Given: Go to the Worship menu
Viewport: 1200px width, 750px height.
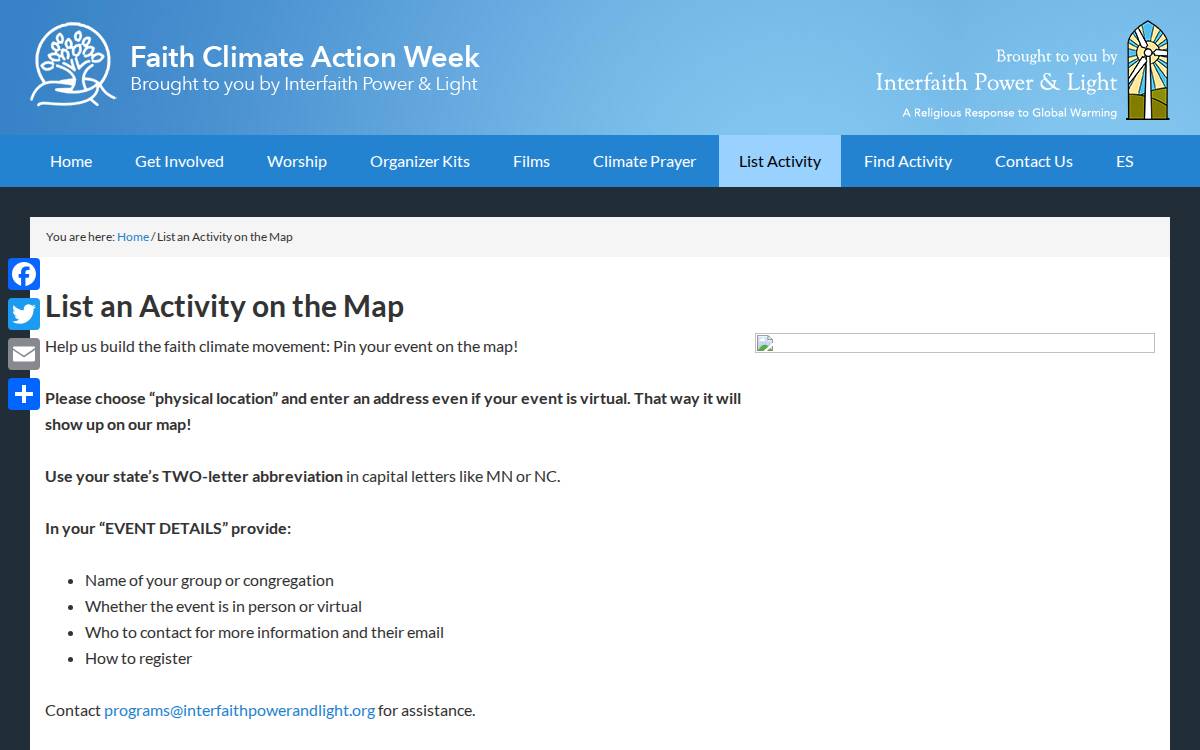Looking at the screenshot, I should [297, 161].
